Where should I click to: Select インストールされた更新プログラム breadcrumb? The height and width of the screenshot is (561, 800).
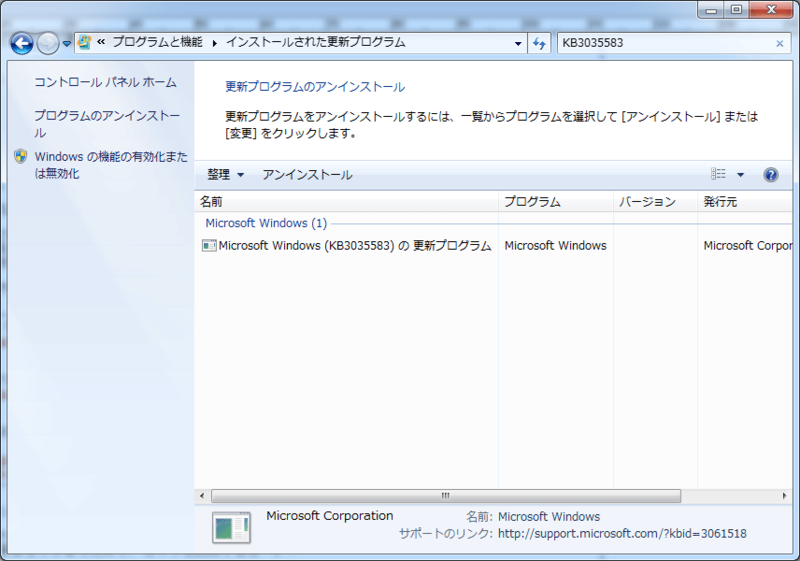[x=315, y=42]
